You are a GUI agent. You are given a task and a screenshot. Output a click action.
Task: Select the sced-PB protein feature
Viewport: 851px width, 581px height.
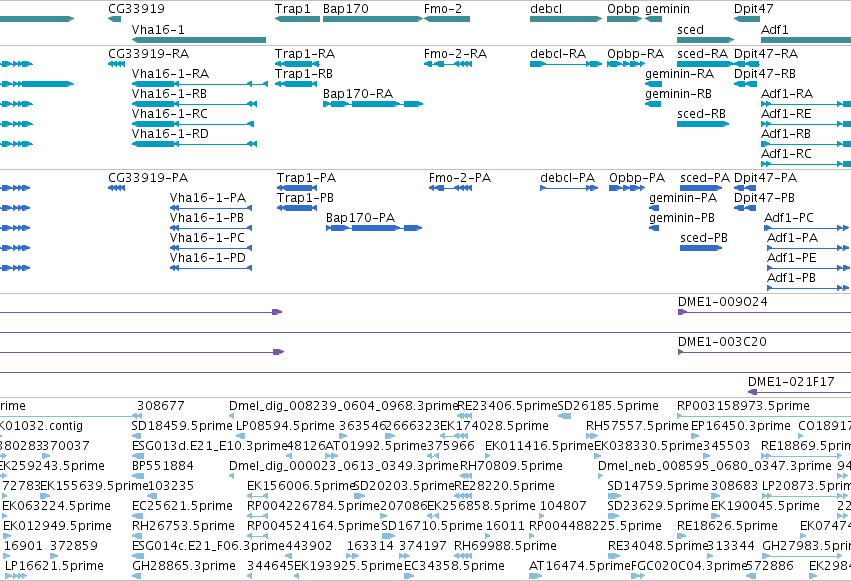click(701, 248)
